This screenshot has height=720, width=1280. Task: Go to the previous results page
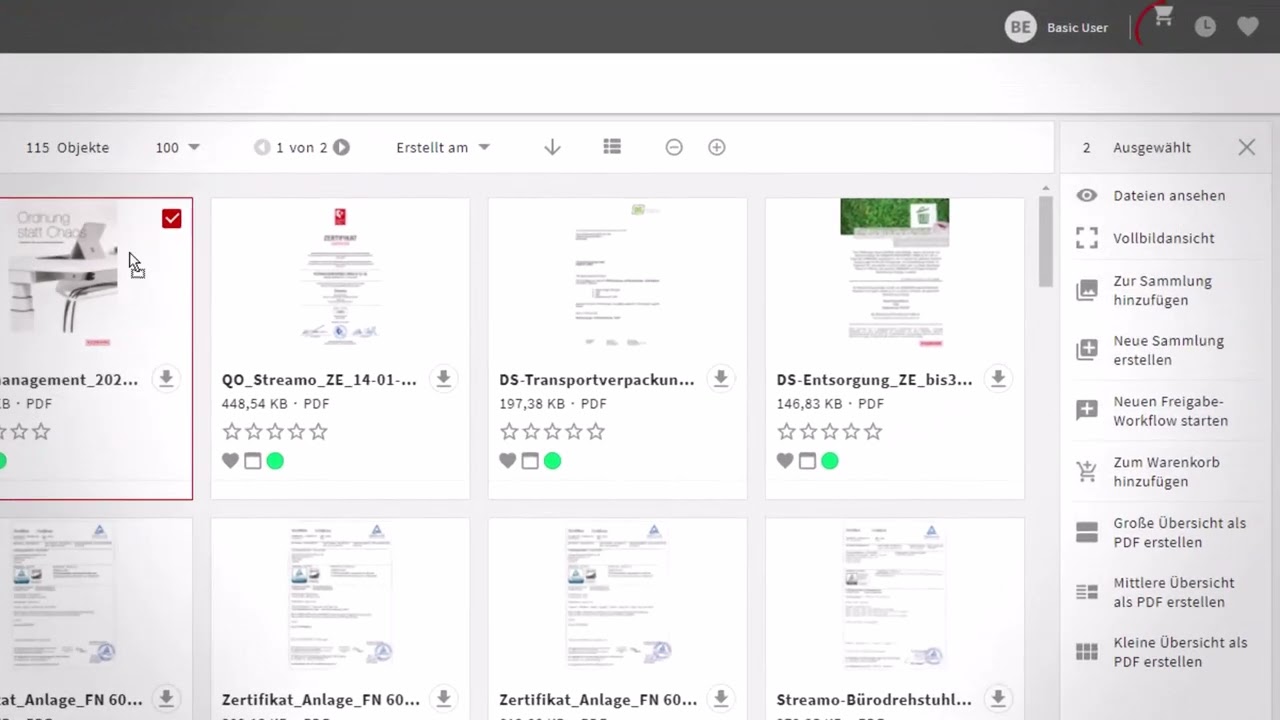click(262, 147)
